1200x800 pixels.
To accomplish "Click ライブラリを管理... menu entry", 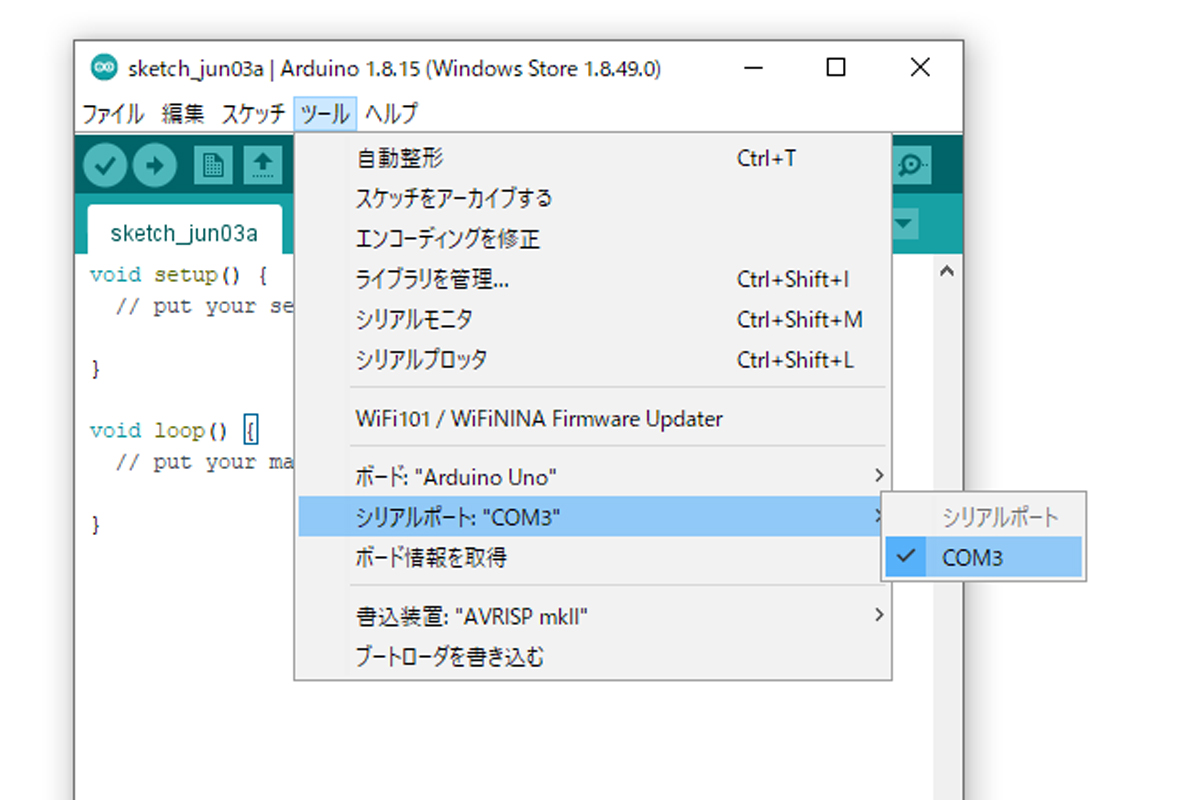I will point(432,280).
